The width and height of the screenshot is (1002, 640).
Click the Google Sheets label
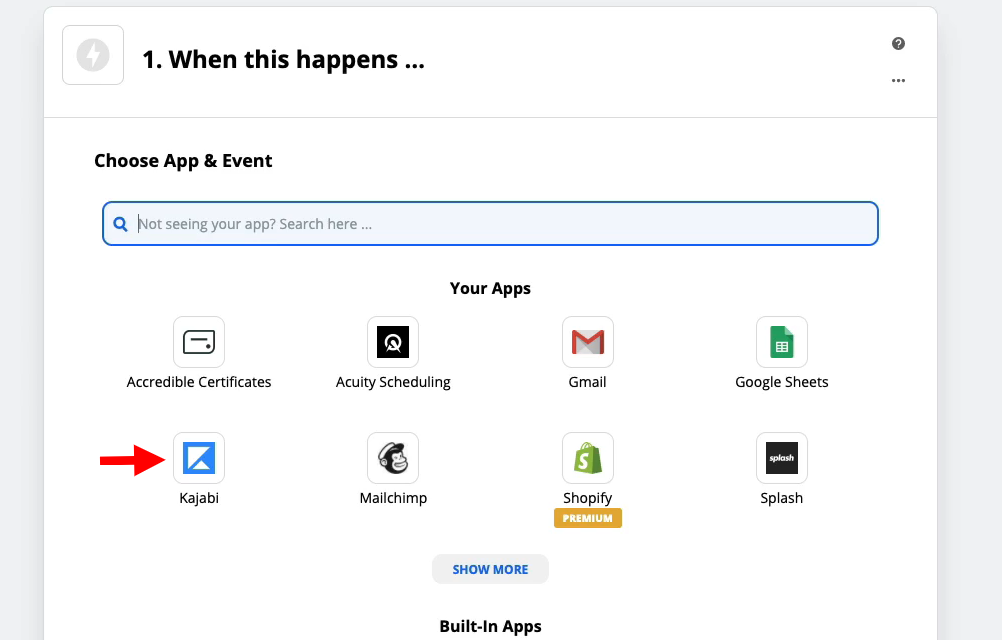[782, 382]
